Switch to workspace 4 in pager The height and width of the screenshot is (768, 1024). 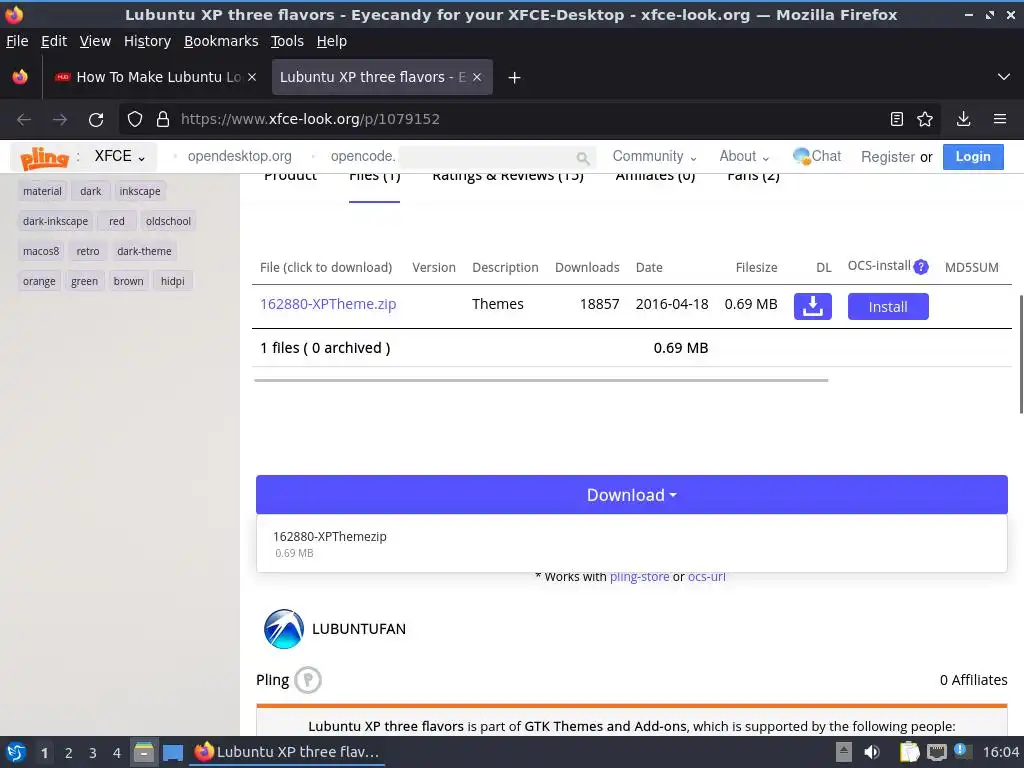(117, 753)
